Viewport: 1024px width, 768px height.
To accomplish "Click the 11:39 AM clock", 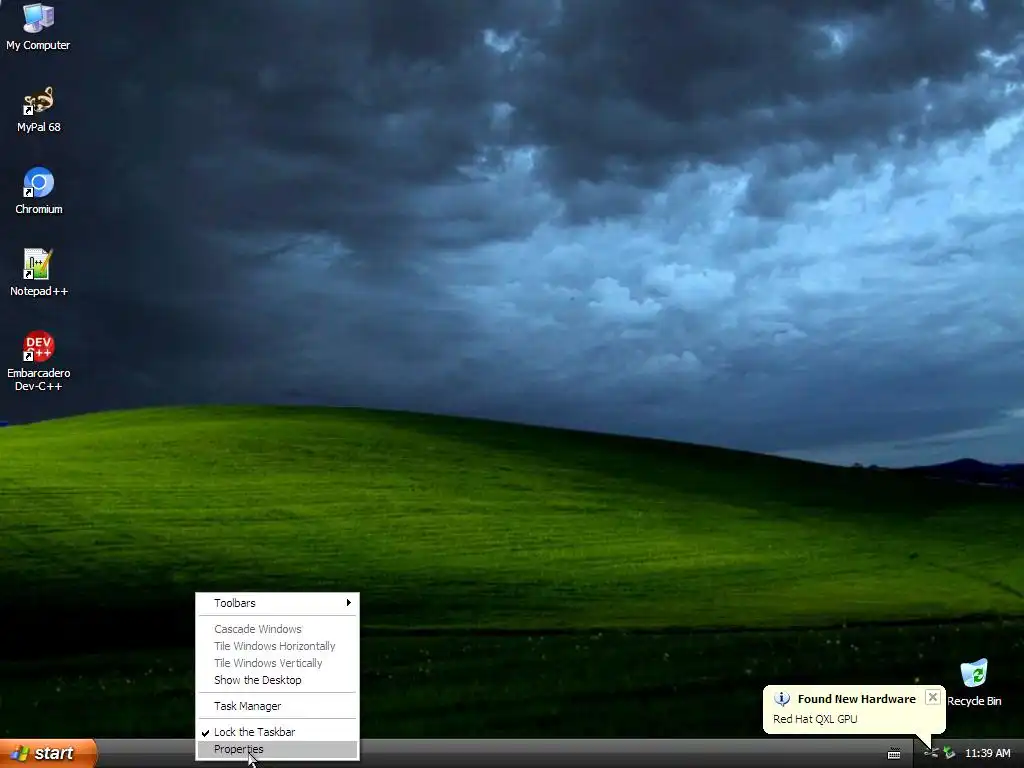I will (x=987, y=753).
